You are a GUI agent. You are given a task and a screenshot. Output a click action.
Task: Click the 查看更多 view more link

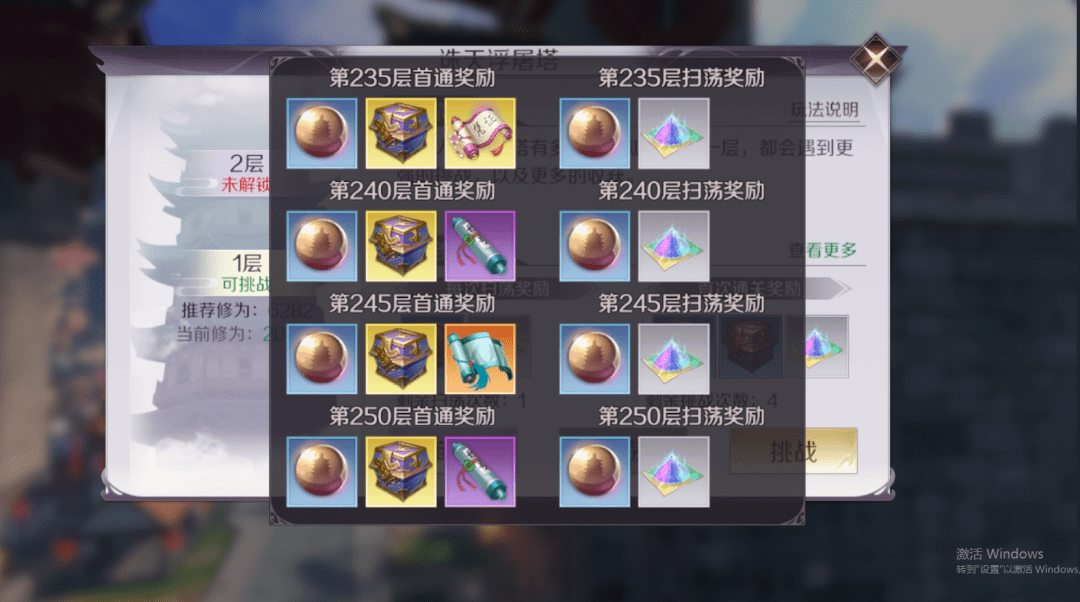pos(823,250)
